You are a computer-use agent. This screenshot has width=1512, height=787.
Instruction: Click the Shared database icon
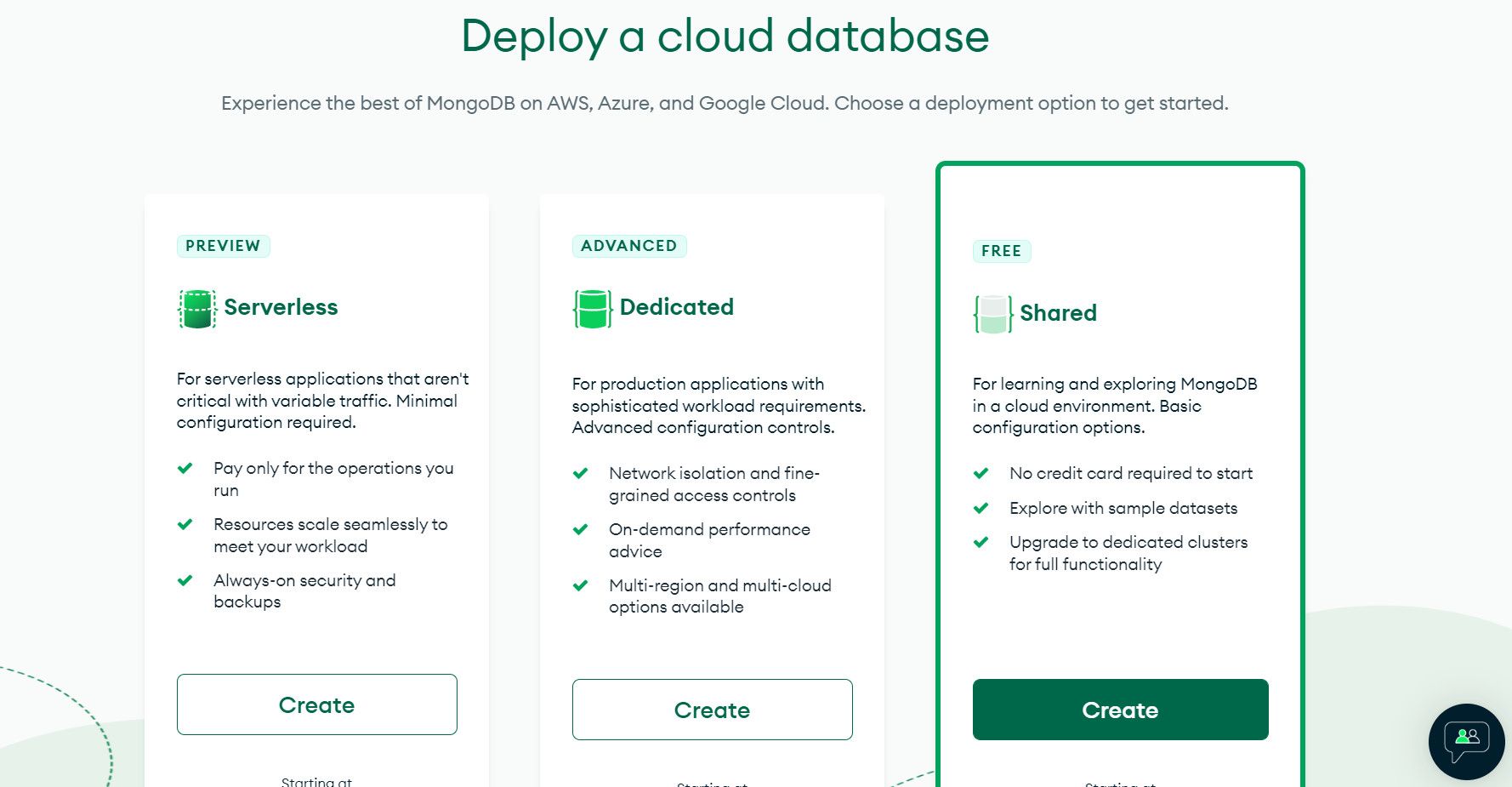pyautogui.click(x=992, y=313)
